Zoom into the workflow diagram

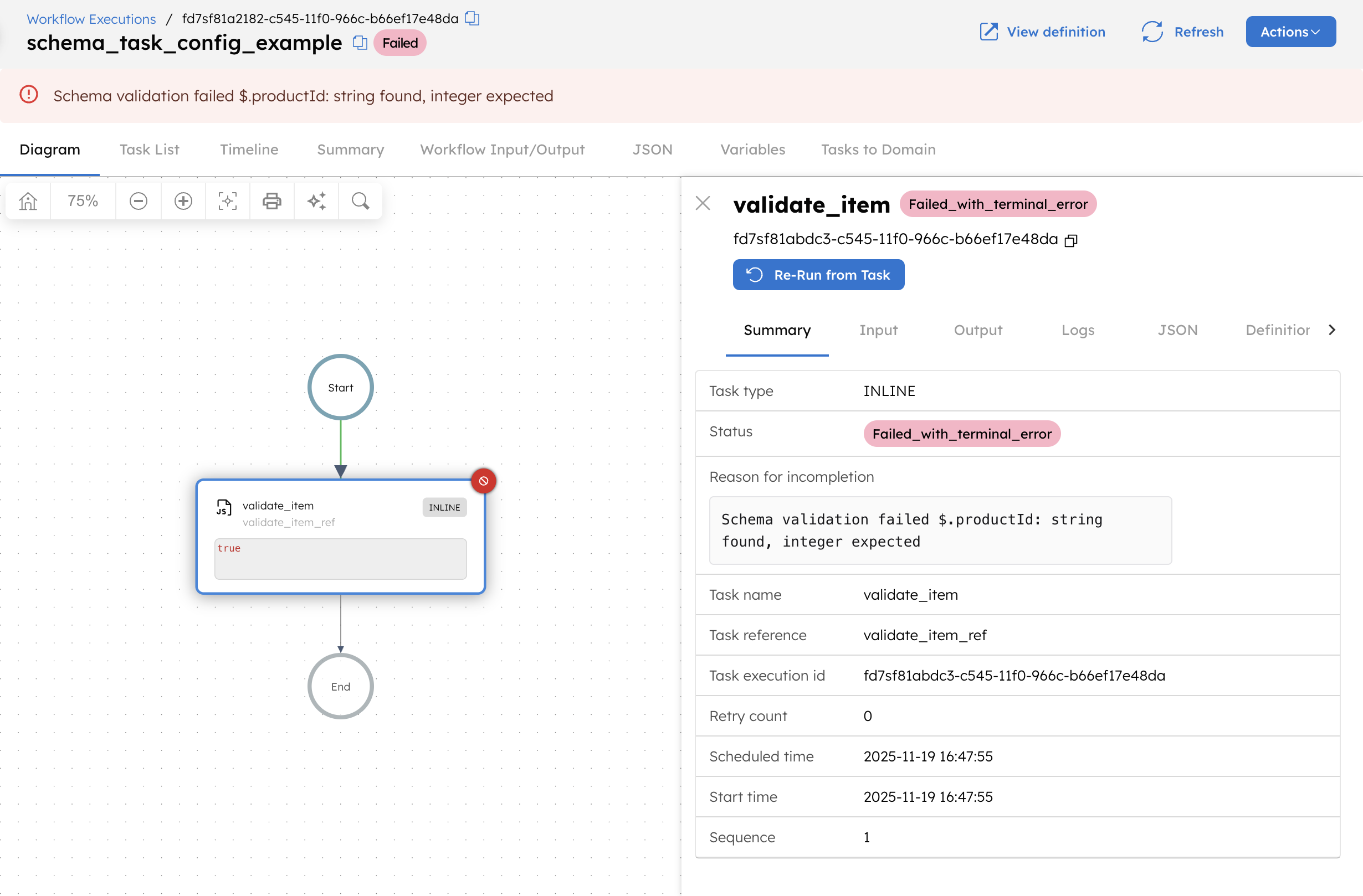183,201
